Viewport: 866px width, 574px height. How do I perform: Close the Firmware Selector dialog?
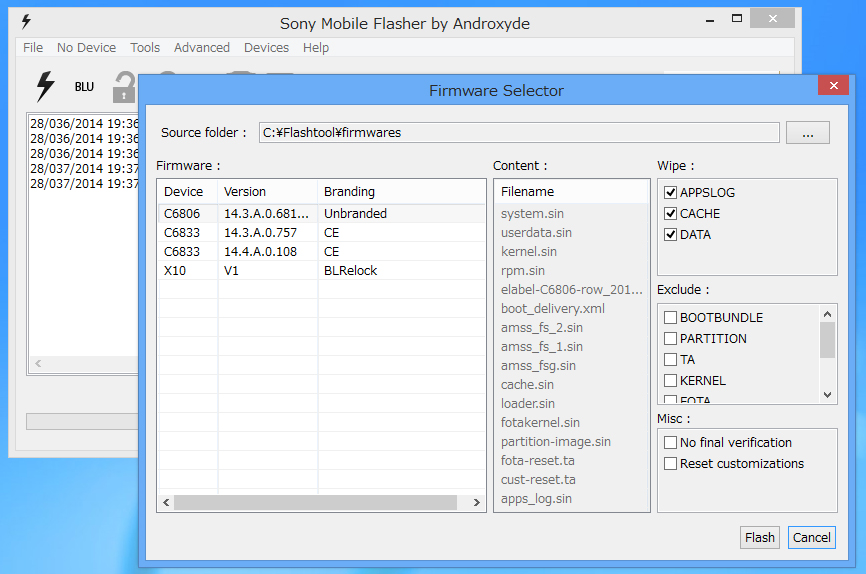click(832, 87)
